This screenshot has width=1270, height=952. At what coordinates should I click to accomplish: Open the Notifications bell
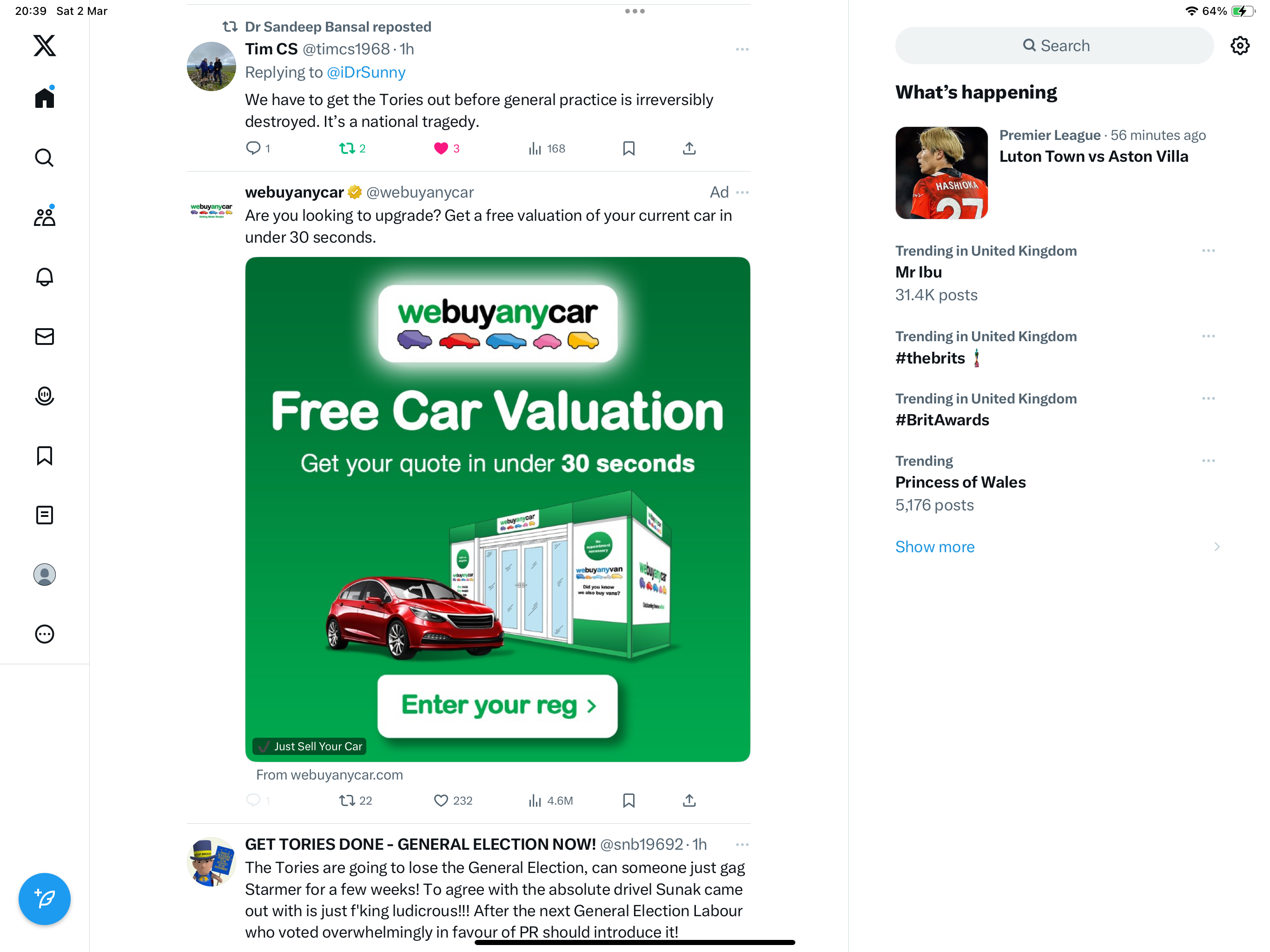tap(44, 277)
